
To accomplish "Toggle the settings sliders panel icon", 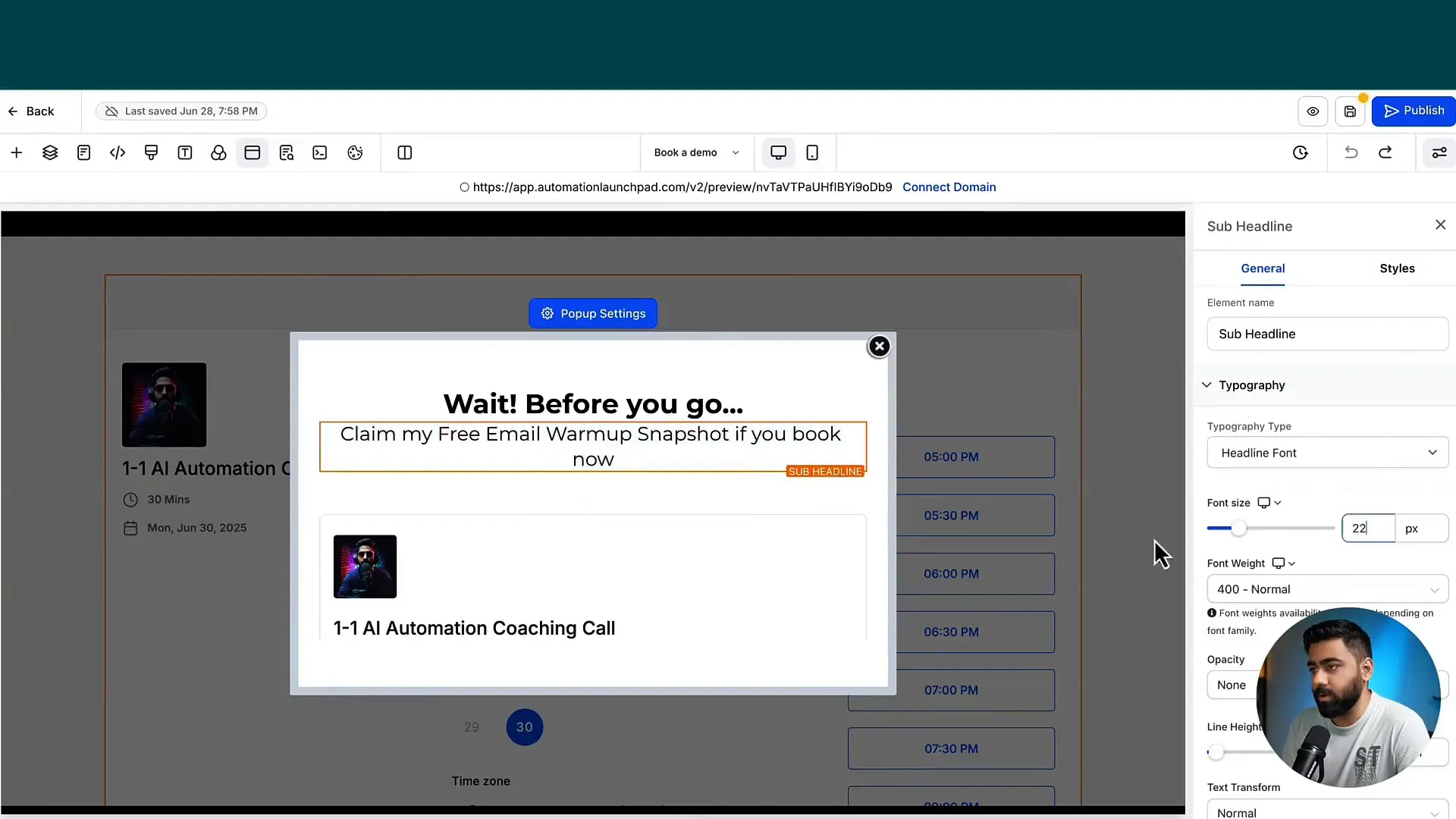I will pos(1439,152).
